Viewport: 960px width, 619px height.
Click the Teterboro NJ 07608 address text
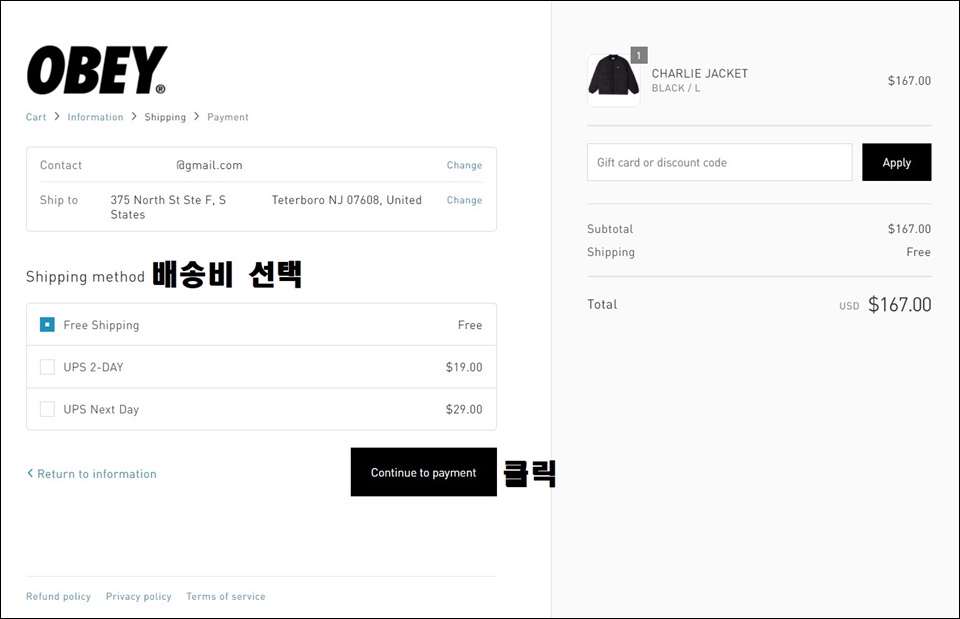tap(347, 200)
